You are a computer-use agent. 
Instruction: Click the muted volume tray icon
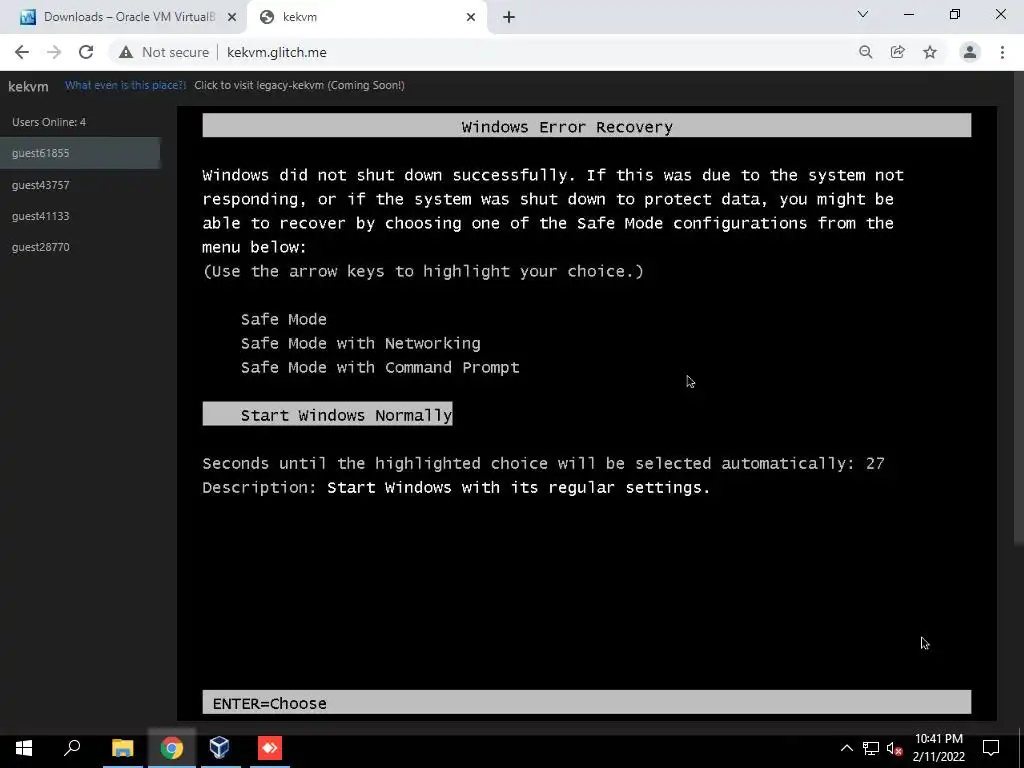894,748
